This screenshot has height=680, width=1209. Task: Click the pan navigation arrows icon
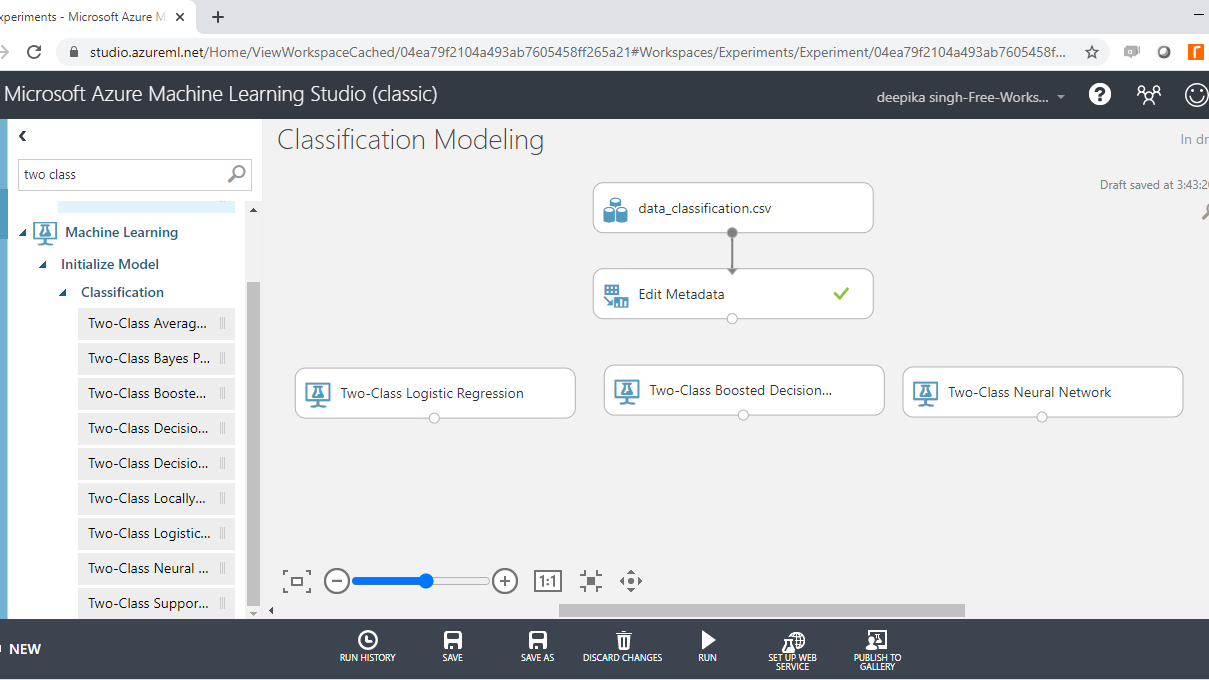[630, 581]
